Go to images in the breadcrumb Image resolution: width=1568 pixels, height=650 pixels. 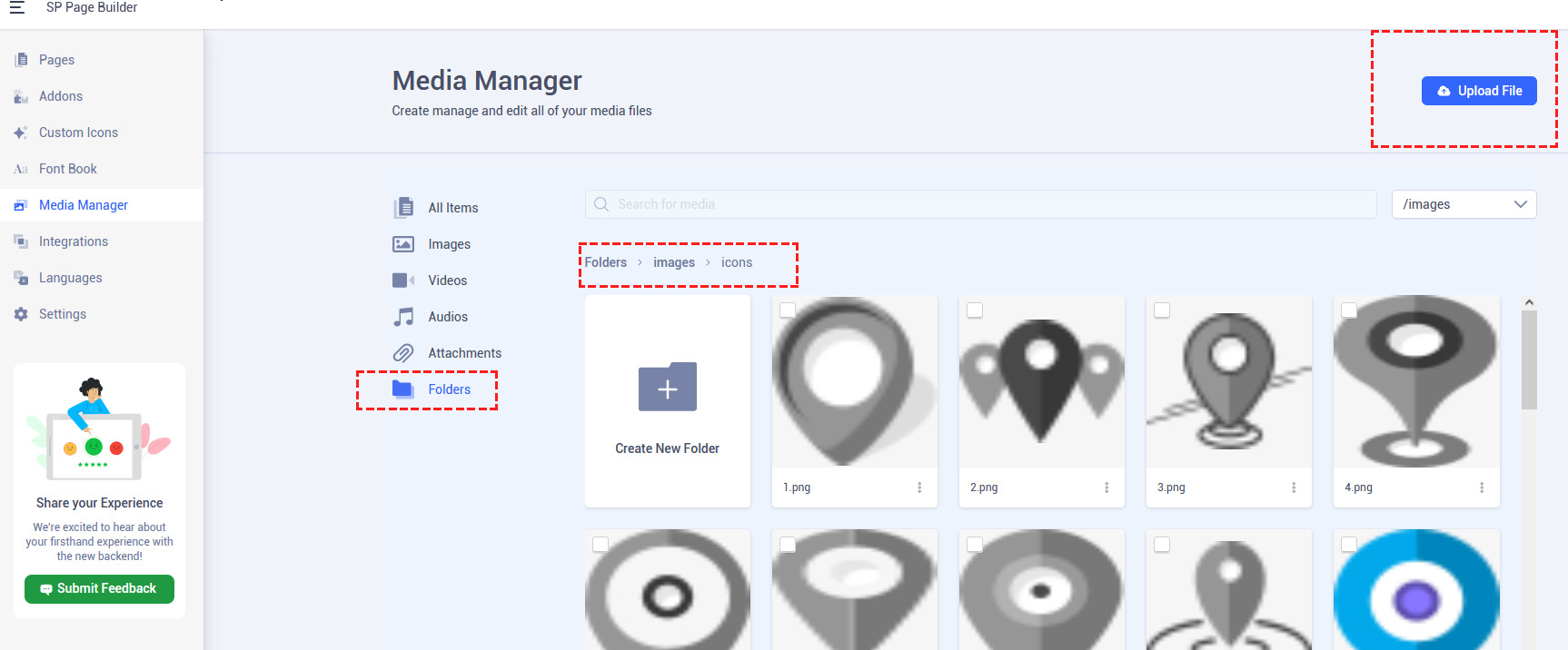(x=673, y=262)
